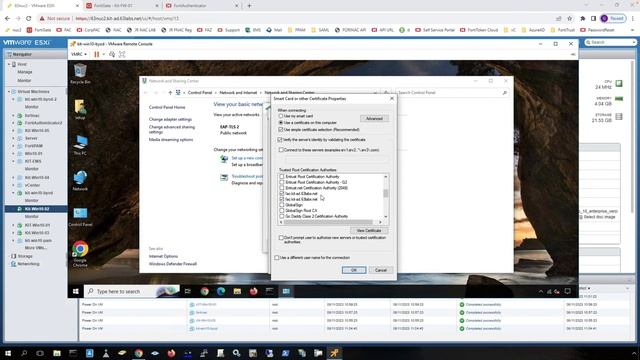The width and height of the screenshot is (640, 360).
Task: Open File Explorer in guest taskbar
Action: (x=237, y=291)
